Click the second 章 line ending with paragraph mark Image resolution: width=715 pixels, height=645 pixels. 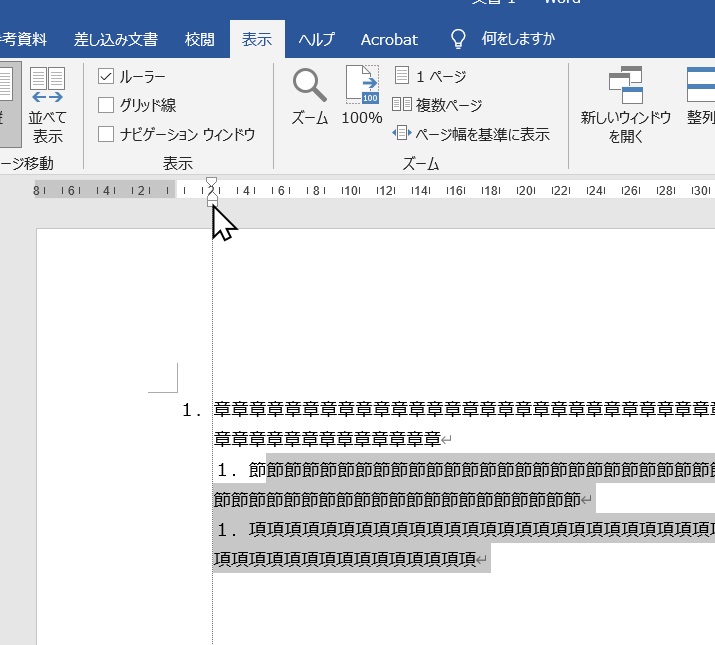coord(333,439)
